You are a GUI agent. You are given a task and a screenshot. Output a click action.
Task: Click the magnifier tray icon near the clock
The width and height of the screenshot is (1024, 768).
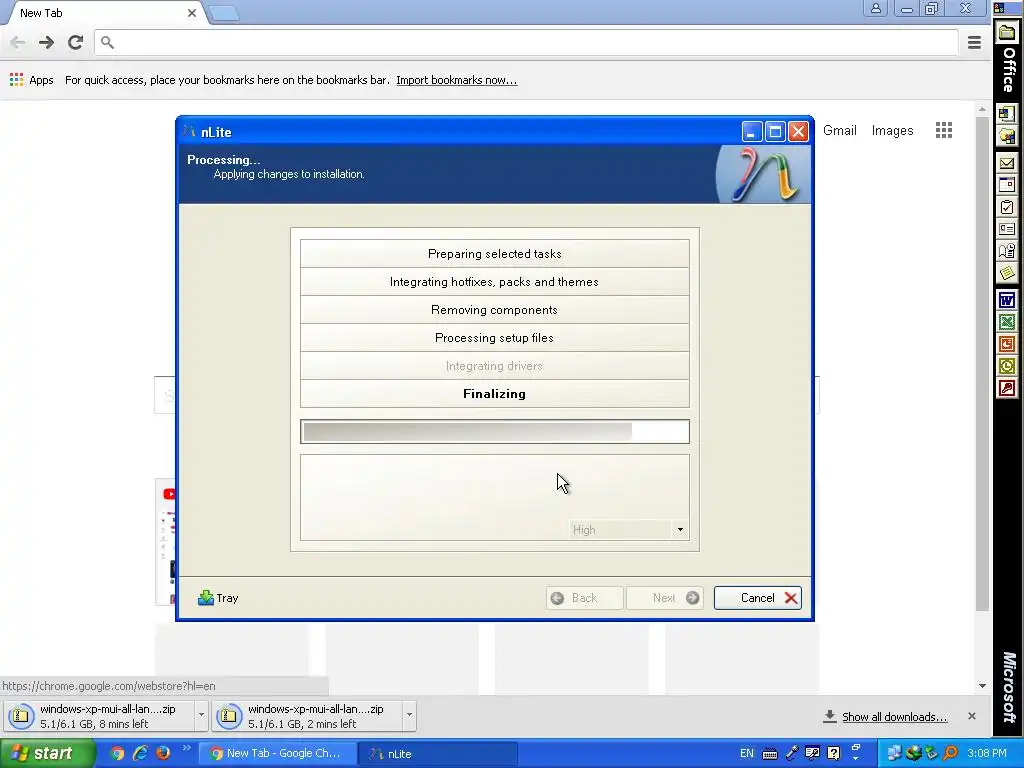(x=951, y=753)
